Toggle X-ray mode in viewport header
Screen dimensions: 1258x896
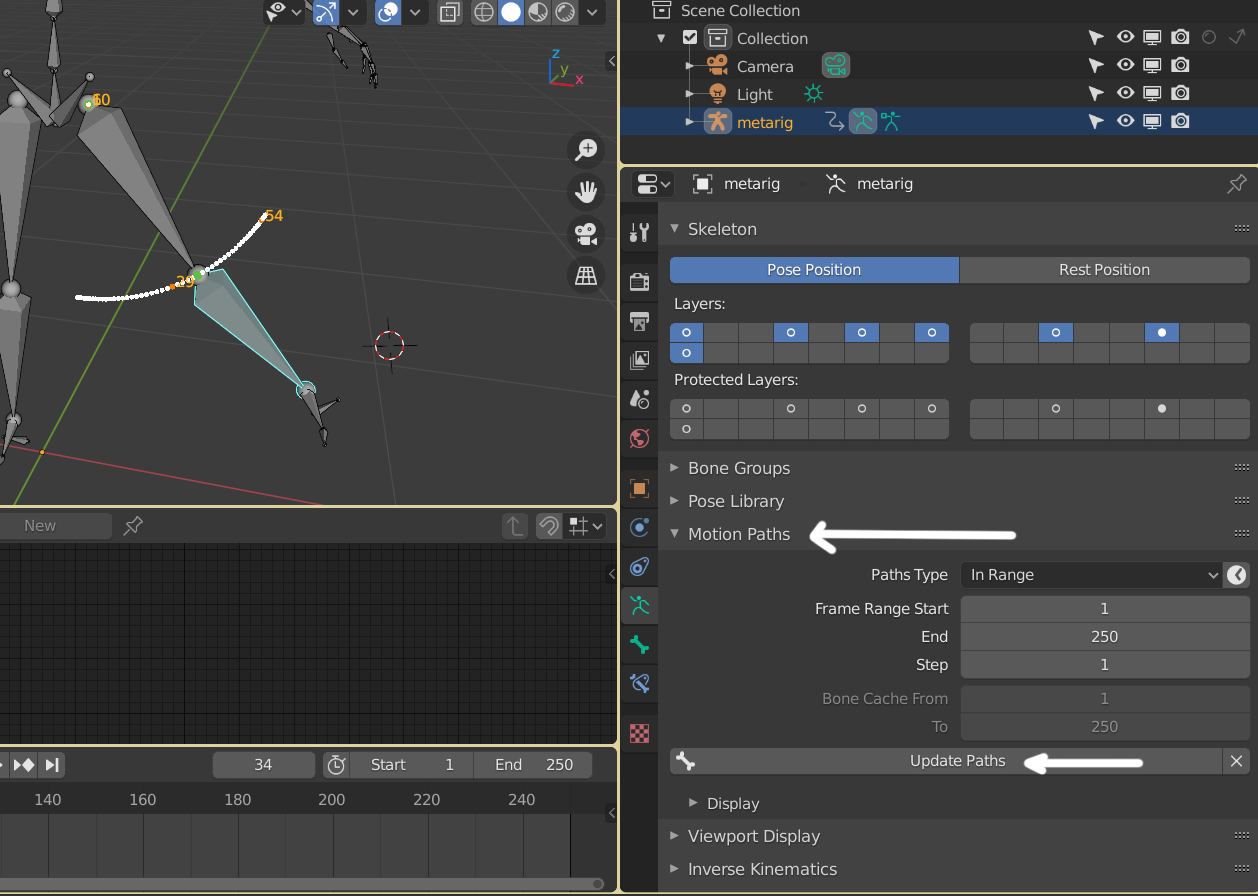[450, 12]
